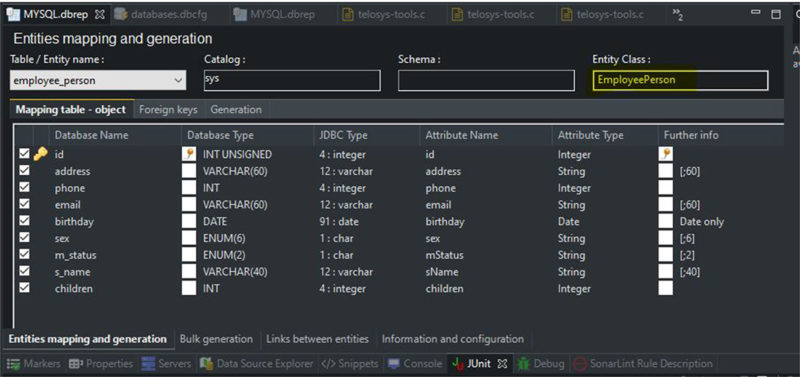Image resolution: width=800 pixels, height=377 pixels.
Task: Click the birthday database name cell
Action: point(74,221)
